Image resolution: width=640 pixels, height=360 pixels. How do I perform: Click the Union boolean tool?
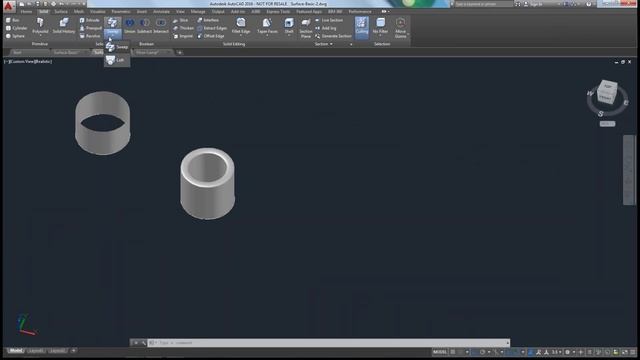click(x=129, y=25)
